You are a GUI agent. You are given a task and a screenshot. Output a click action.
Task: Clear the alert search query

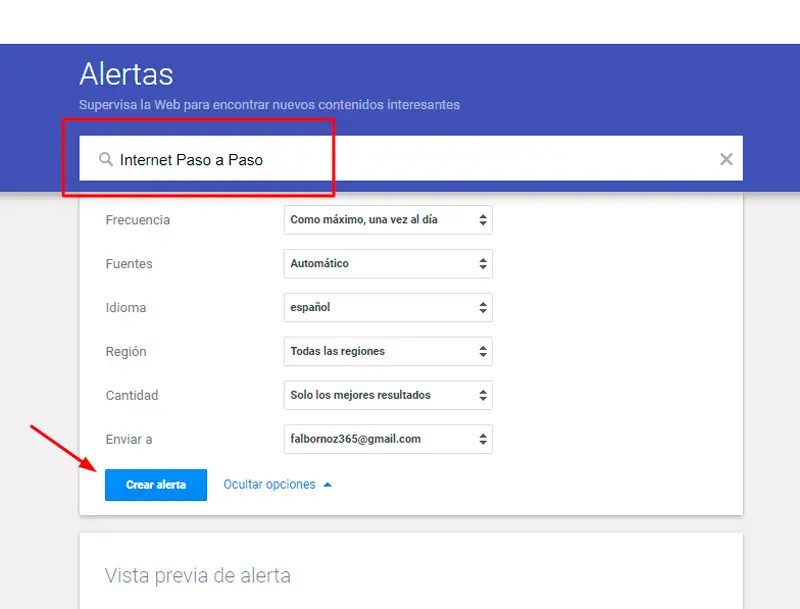coord(726,159)
